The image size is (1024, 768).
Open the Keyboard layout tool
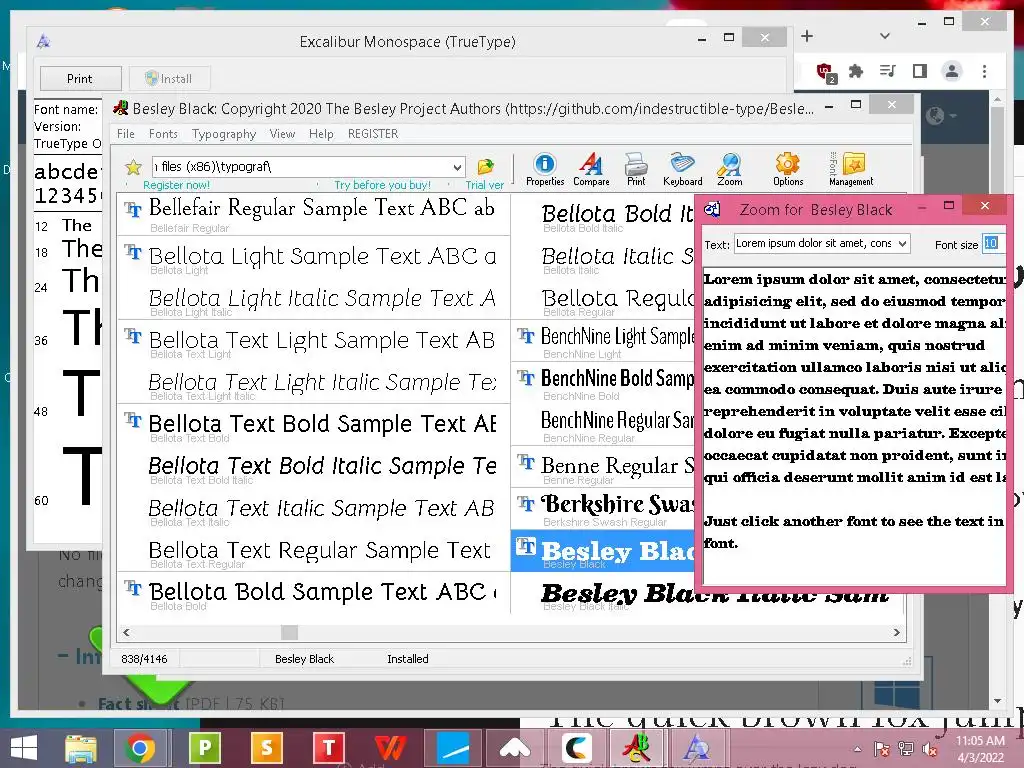(682, 170)
